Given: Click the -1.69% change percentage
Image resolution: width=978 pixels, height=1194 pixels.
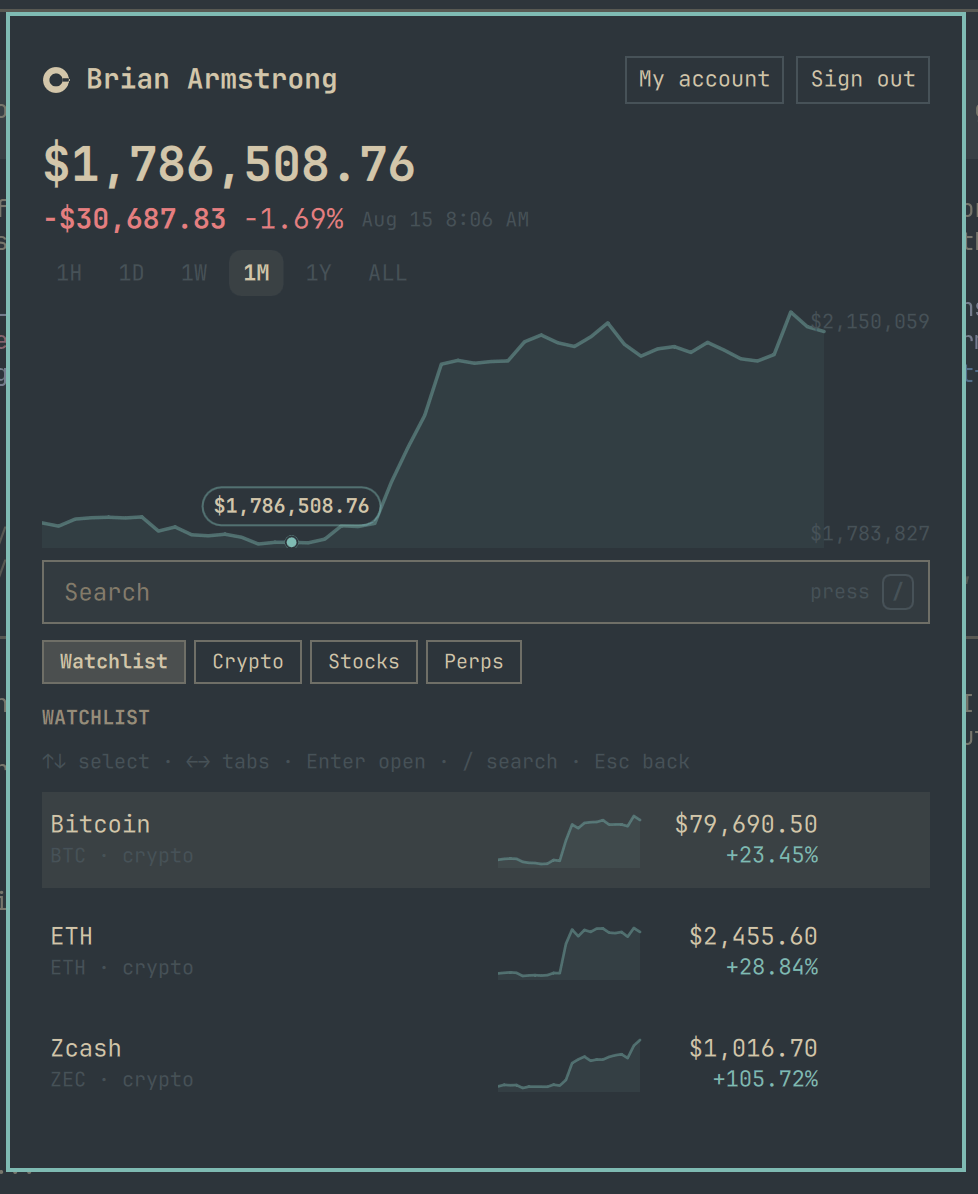Looking at the screenshot, I should (x=294, y=219).
